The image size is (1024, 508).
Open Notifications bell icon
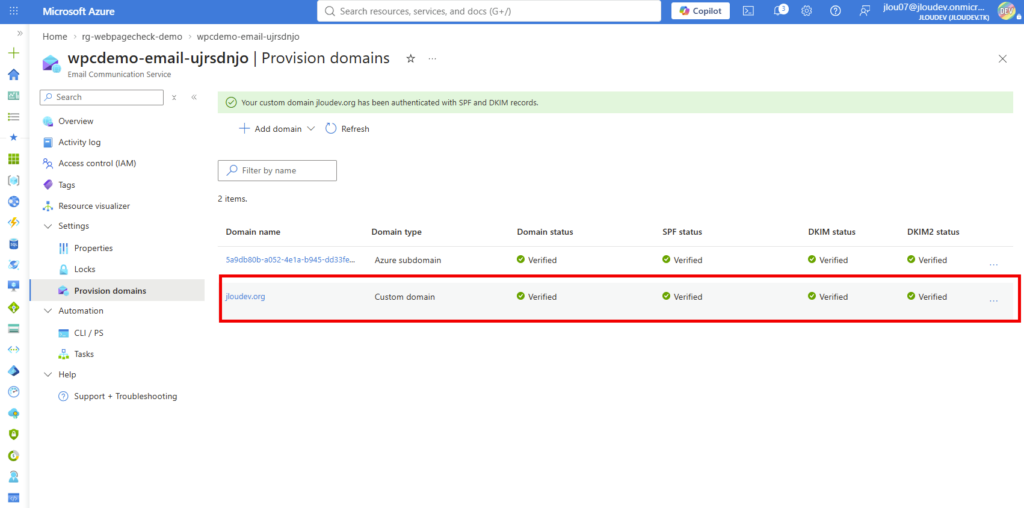tap(778, 11)
